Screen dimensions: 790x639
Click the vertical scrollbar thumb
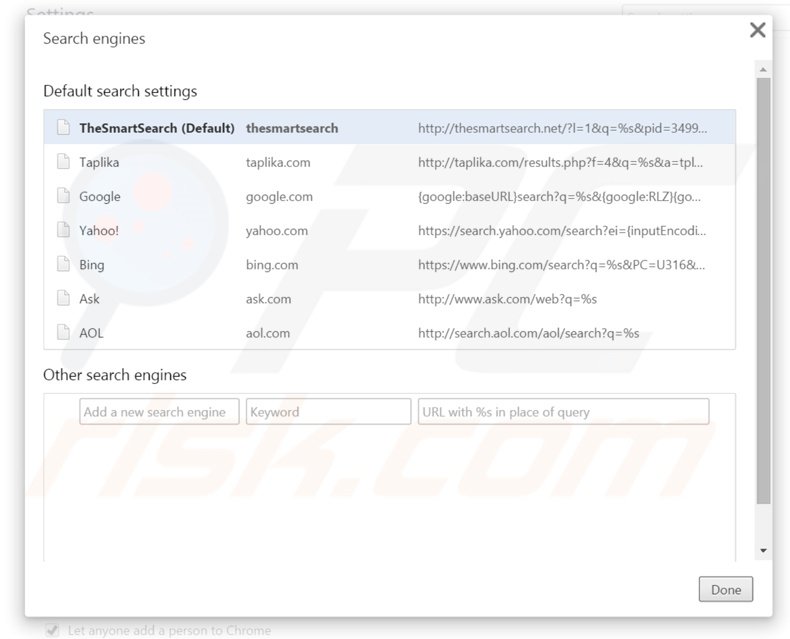[x=763, y=290]
